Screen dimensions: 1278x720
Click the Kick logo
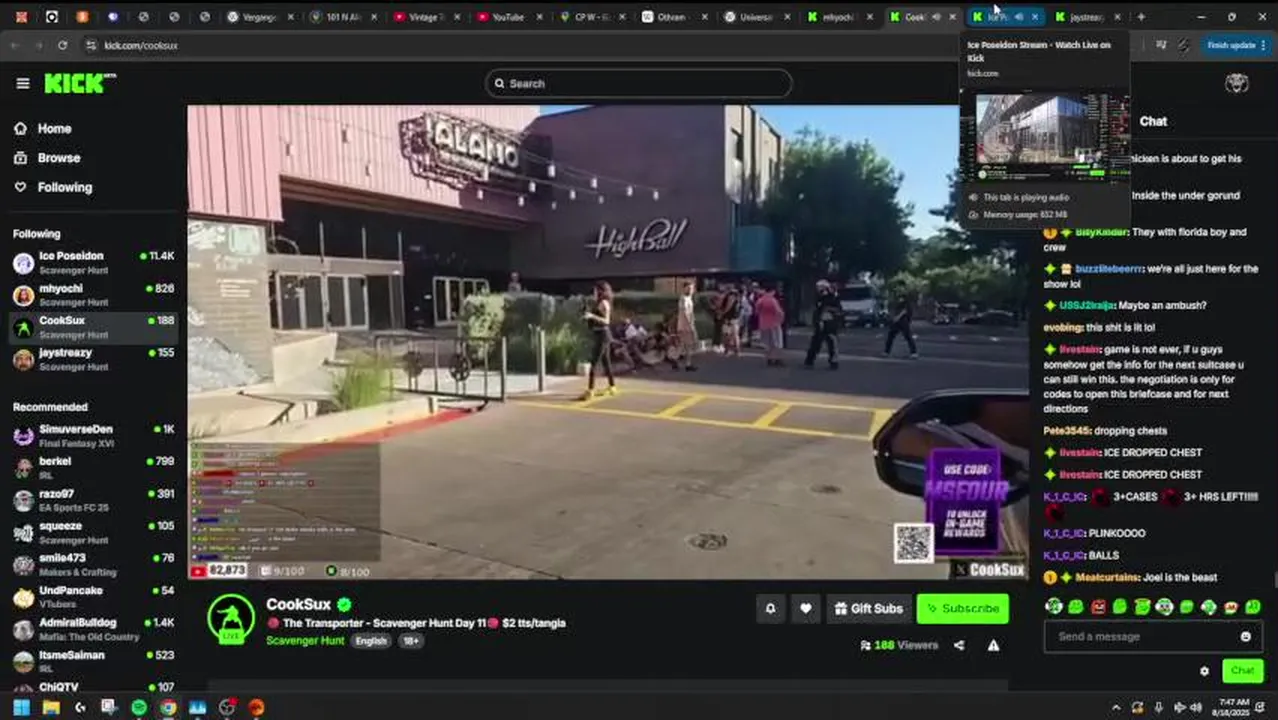[x=79, y=83]
